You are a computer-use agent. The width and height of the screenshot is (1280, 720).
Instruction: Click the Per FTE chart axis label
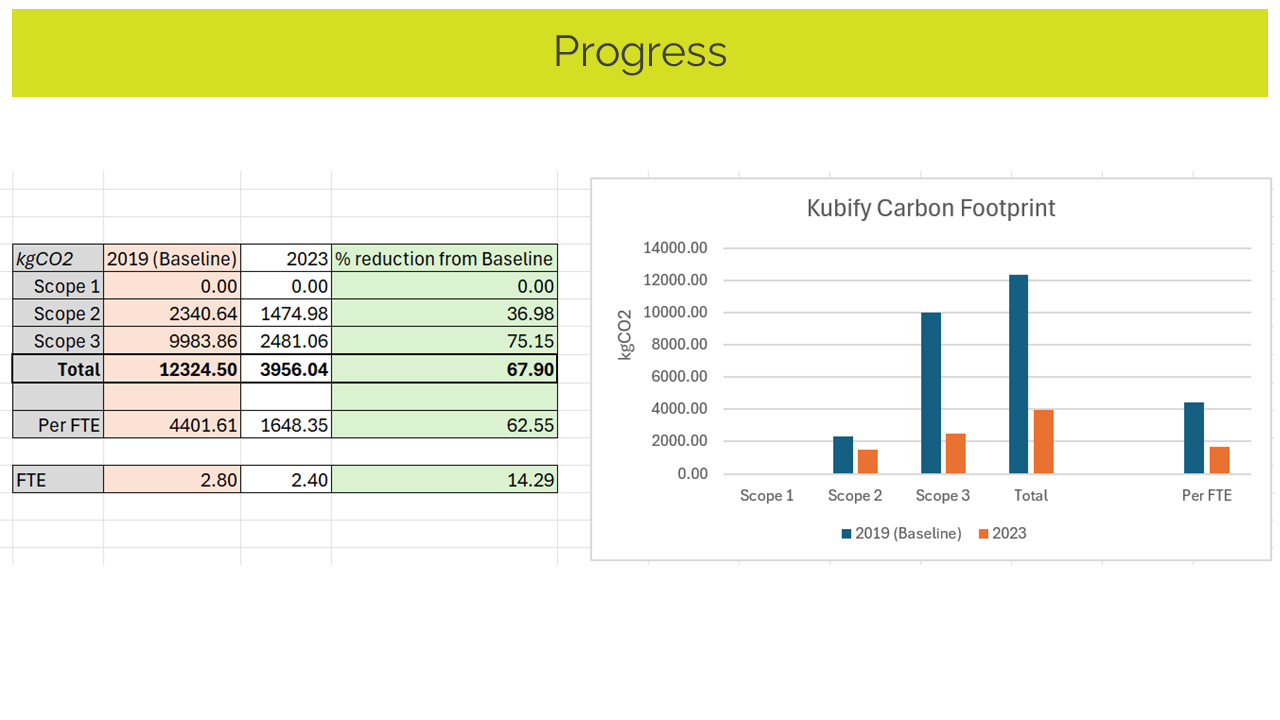click(1207, 495)
